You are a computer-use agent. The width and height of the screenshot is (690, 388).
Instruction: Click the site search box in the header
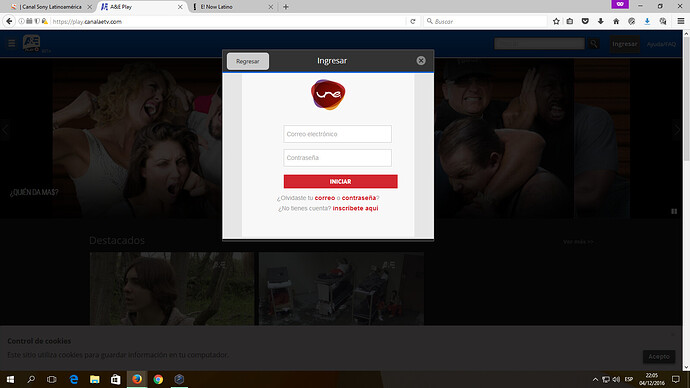tap(539, 44)
